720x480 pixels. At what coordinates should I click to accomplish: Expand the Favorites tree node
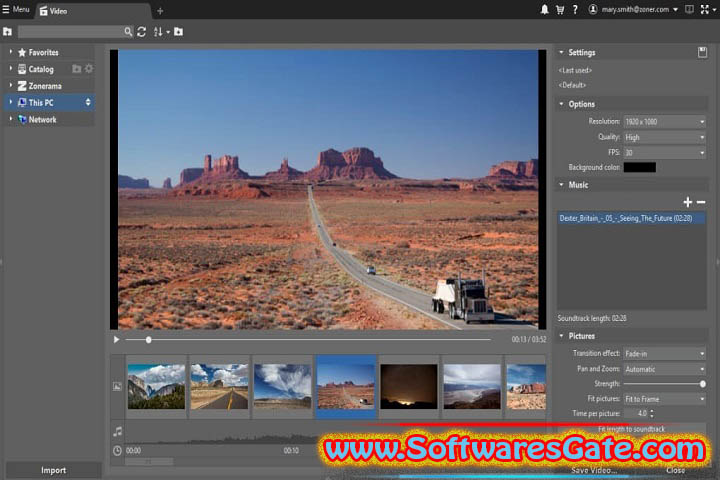point(10,52)
